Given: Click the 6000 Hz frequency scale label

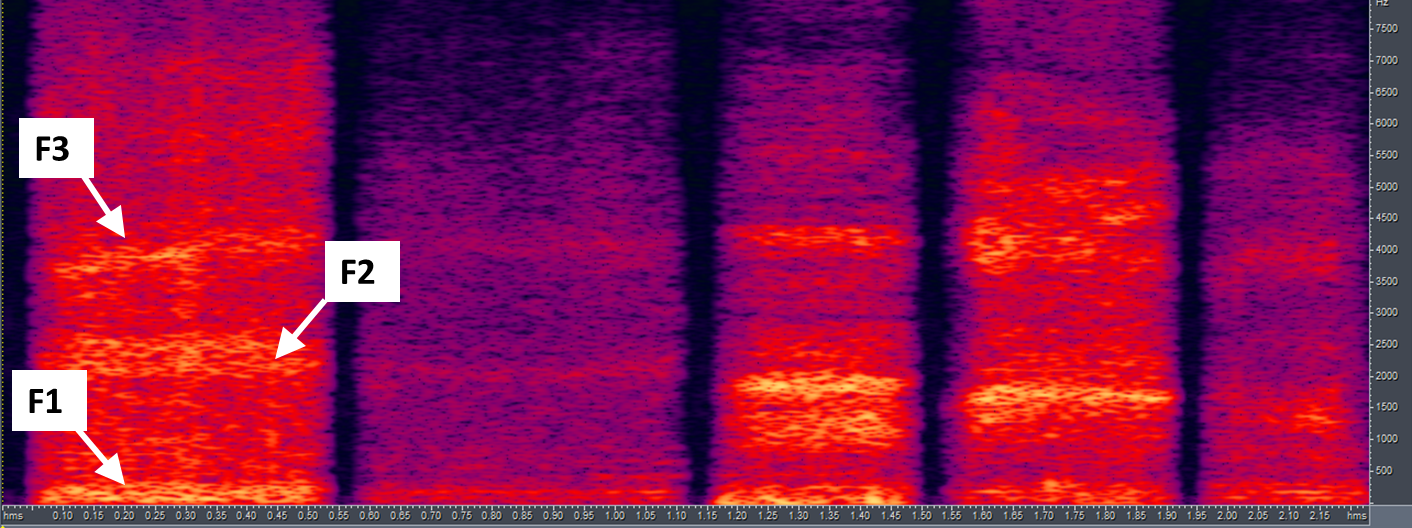Looking at the screenshot, I should coord(1388,123).
